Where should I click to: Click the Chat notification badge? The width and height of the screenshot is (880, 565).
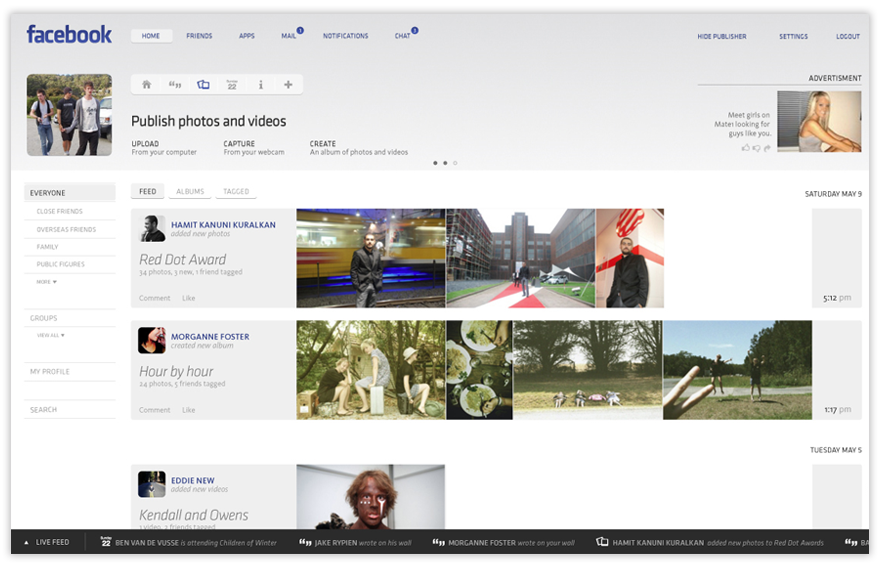click(415, 30)
